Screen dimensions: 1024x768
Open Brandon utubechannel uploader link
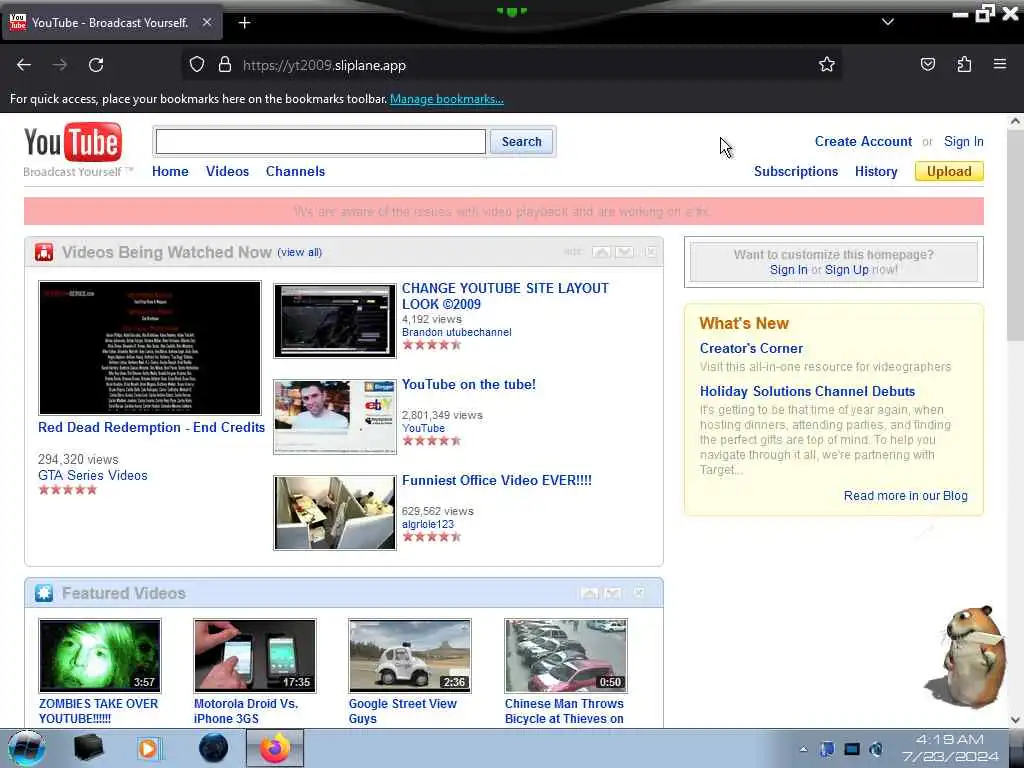tap(456, 332)
